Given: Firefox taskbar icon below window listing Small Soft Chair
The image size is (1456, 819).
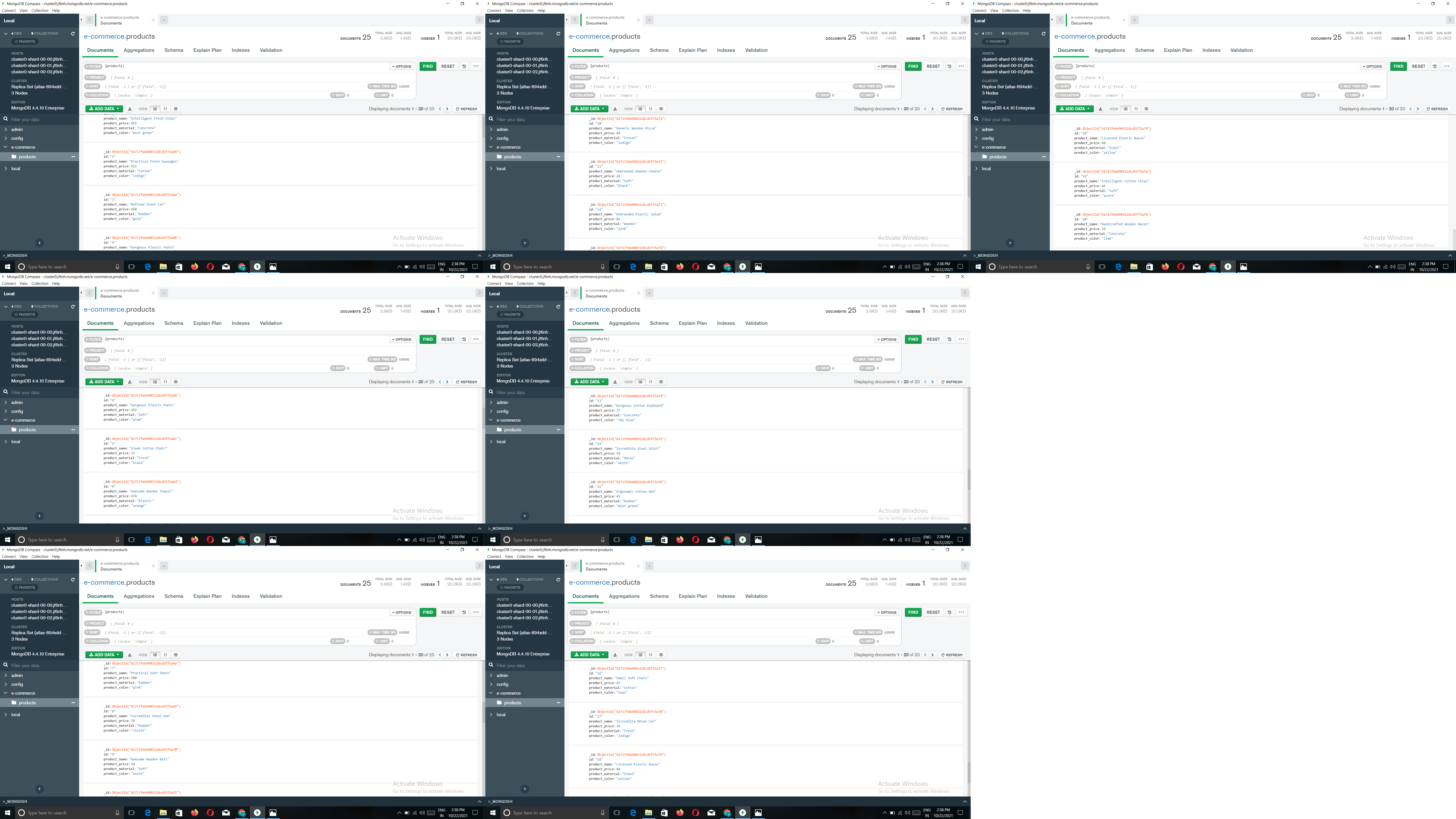Looking at the screenshot, I should [x=680, y=813].
